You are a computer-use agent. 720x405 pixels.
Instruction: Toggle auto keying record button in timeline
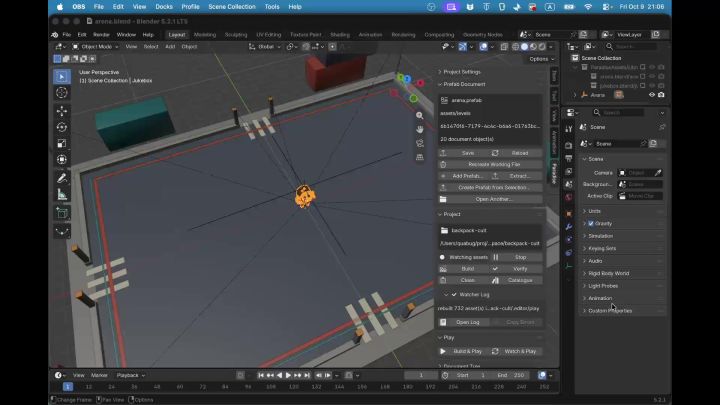click(240, 376)
